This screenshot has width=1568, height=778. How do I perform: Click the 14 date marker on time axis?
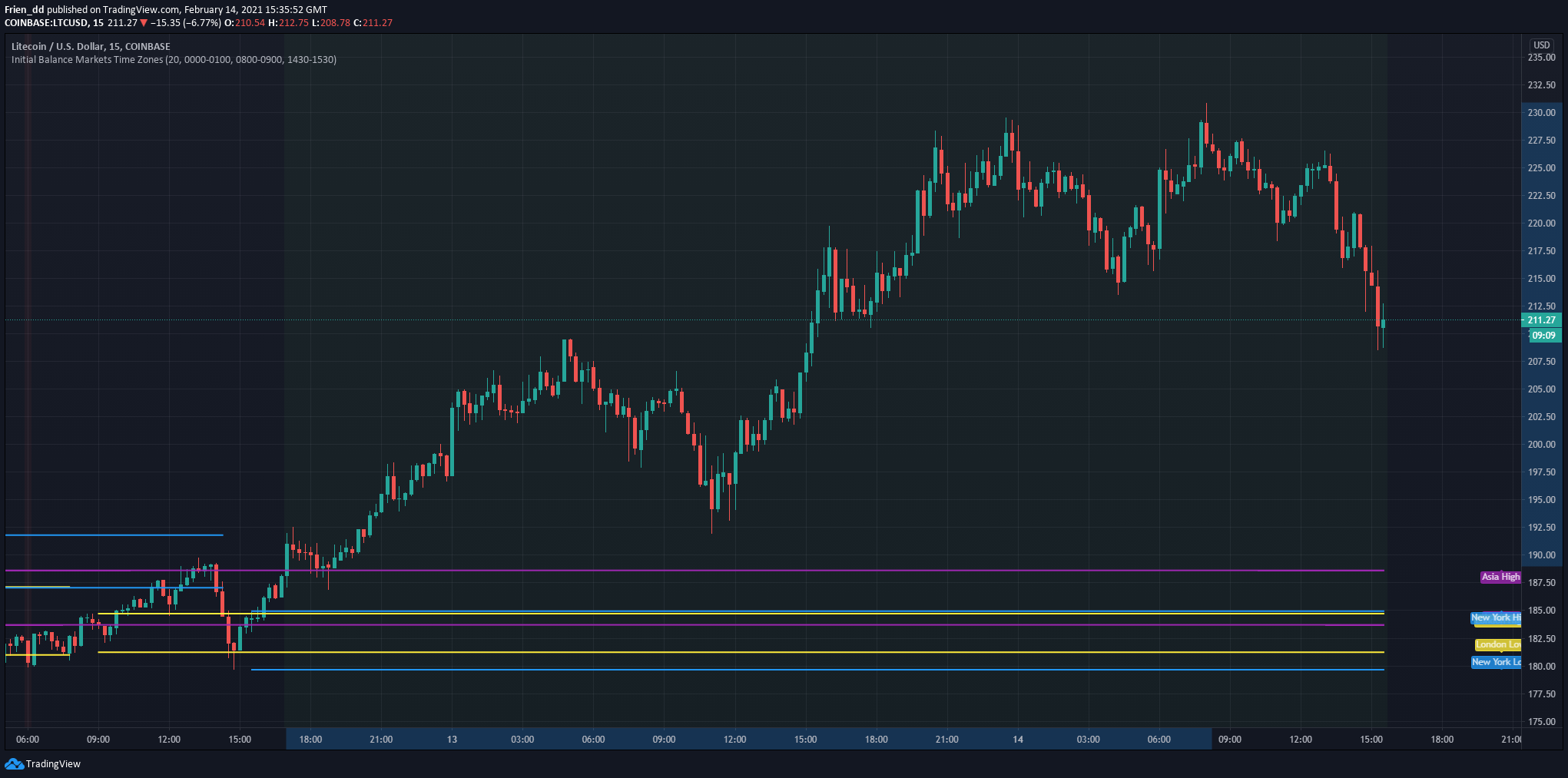[x=1018, y=740]
